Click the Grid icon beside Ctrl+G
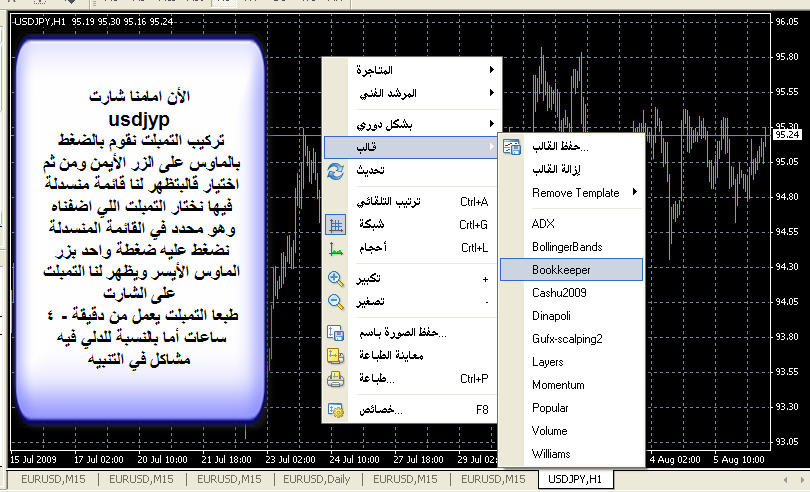Viewport: 810px width, 492px height. click(336, 225)
